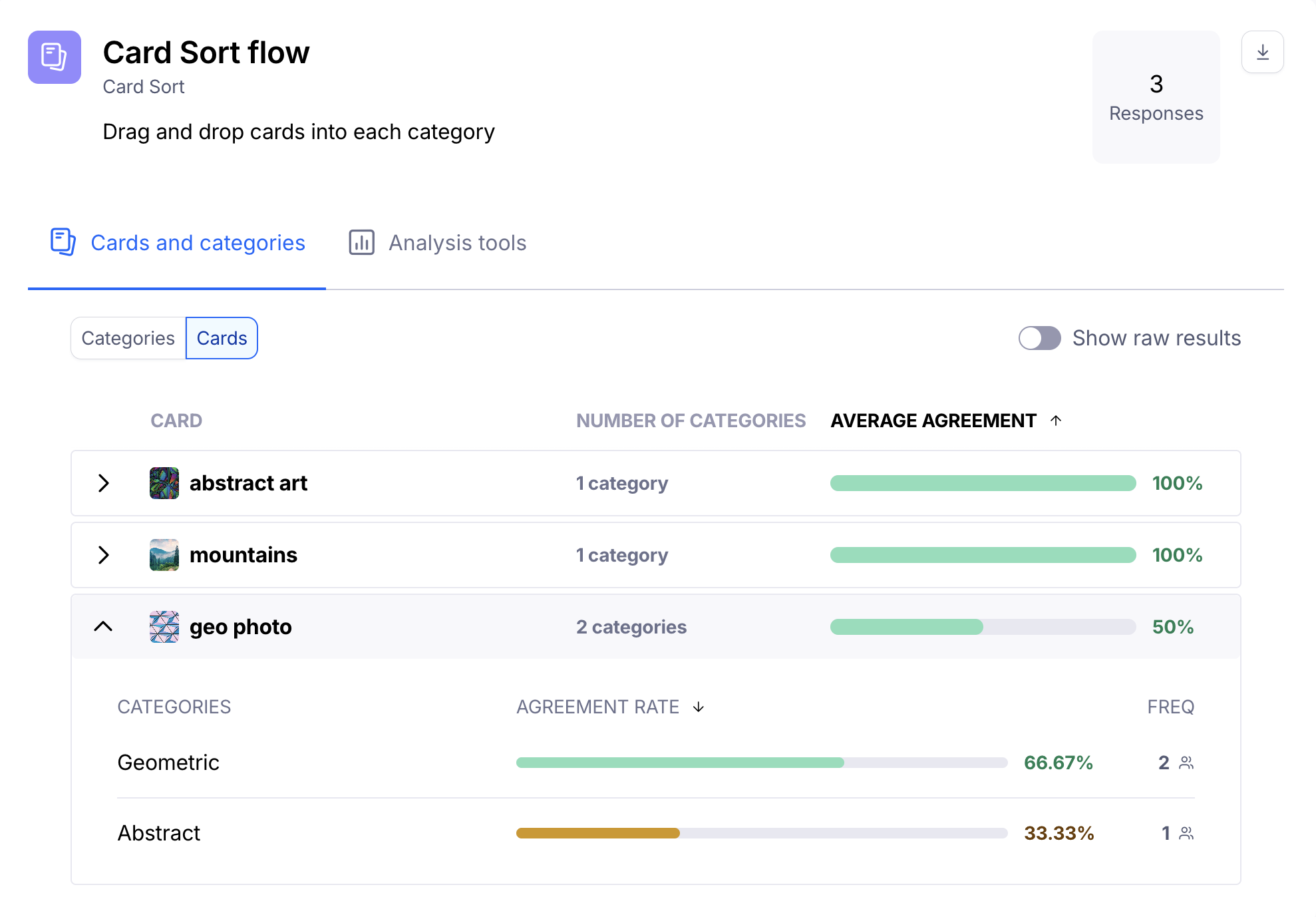Click the mountains card thumbnail
The width and height of the screenshot is (1316, 917).
164,555
